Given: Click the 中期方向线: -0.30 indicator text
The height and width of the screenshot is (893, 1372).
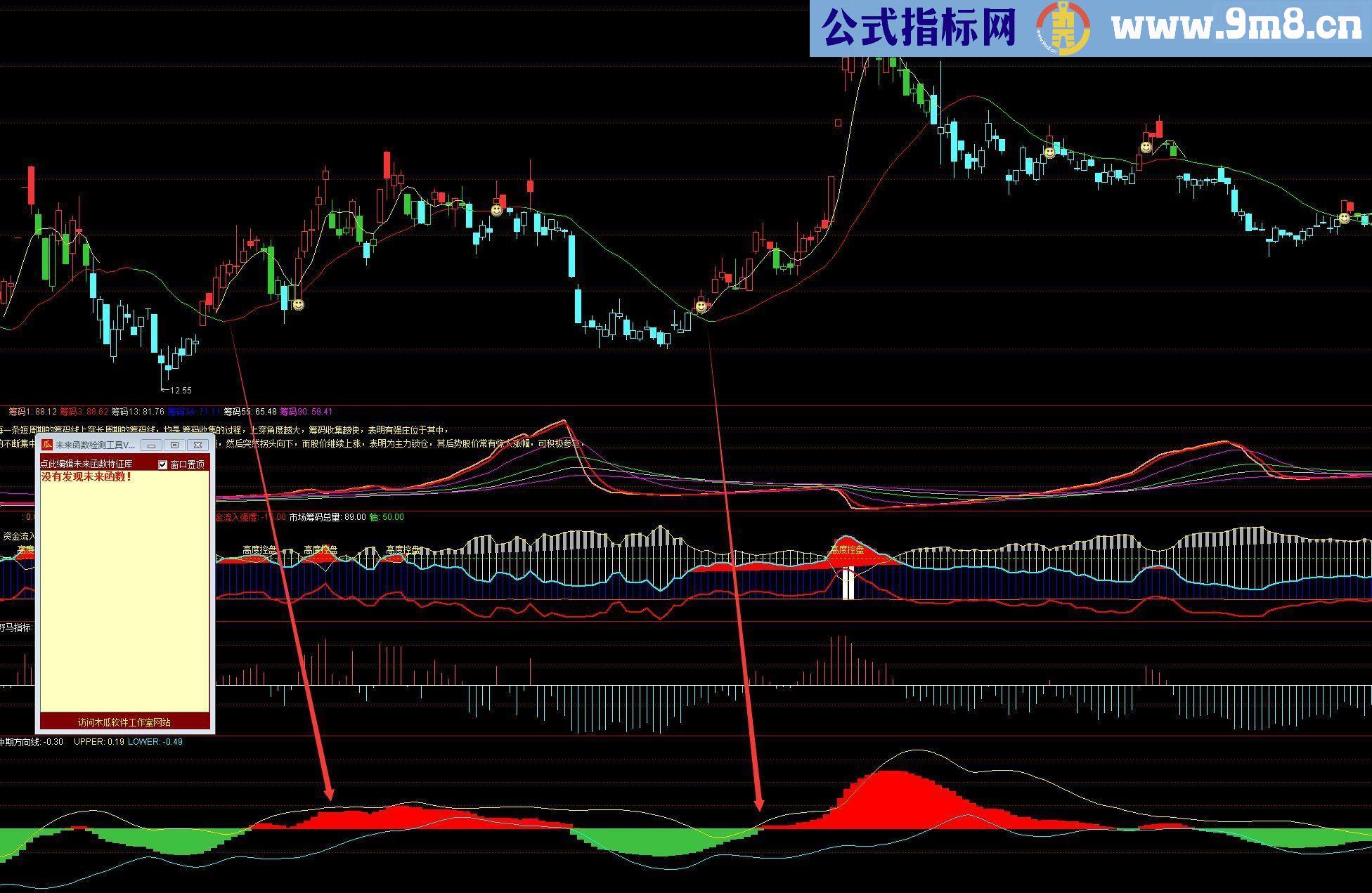Looking at the screenshot, I should tap(31, 742).
